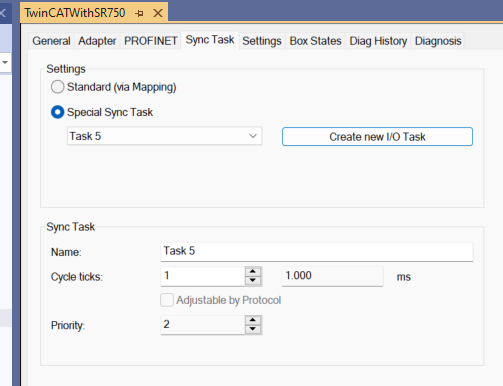503x386 pixels.
Task: Open the left panel dropdown arrow
Action: click(x=5, y=62)
